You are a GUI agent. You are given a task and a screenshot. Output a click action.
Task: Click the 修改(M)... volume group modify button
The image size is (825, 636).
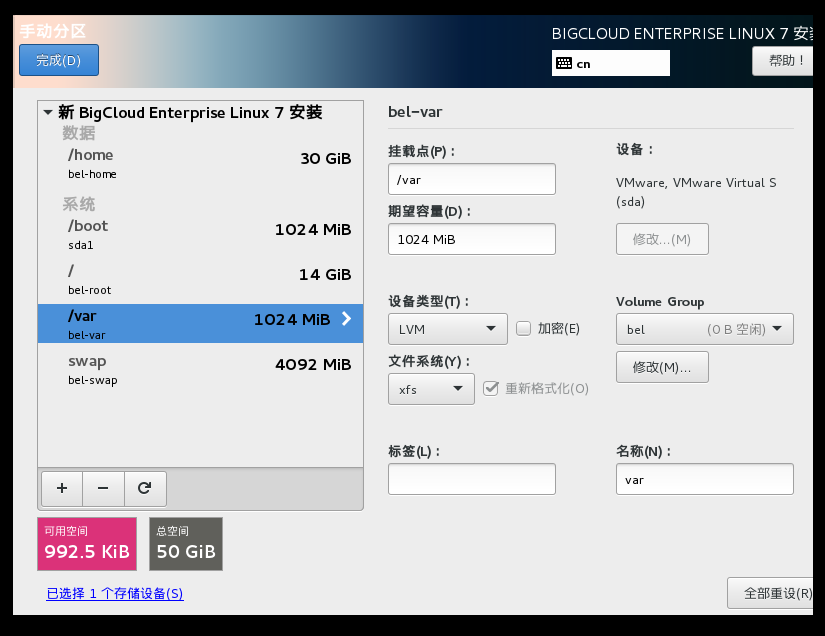662,367
